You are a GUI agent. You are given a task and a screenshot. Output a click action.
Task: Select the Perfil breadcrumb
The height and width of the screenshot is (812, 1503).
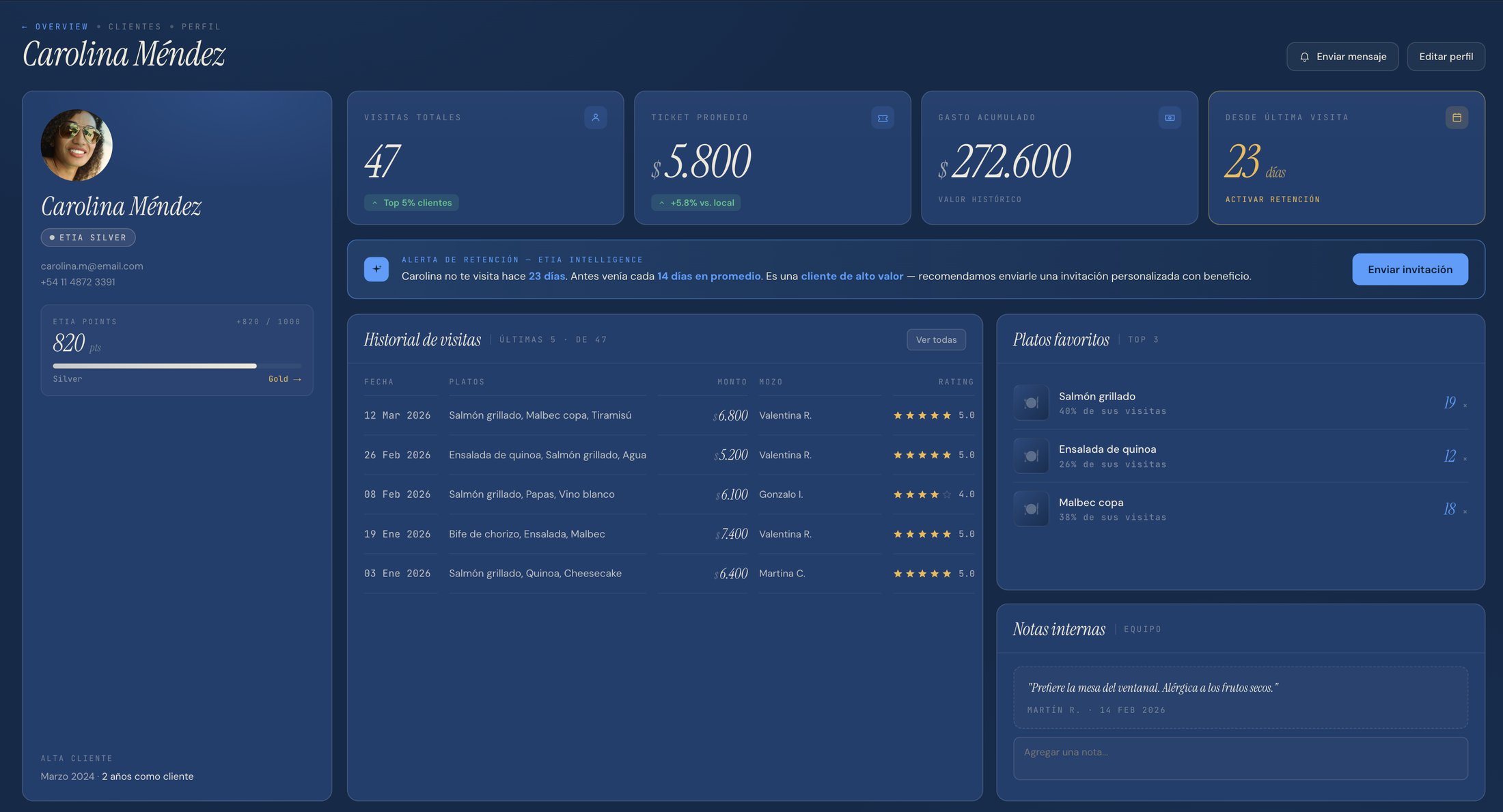click(201, 27)
